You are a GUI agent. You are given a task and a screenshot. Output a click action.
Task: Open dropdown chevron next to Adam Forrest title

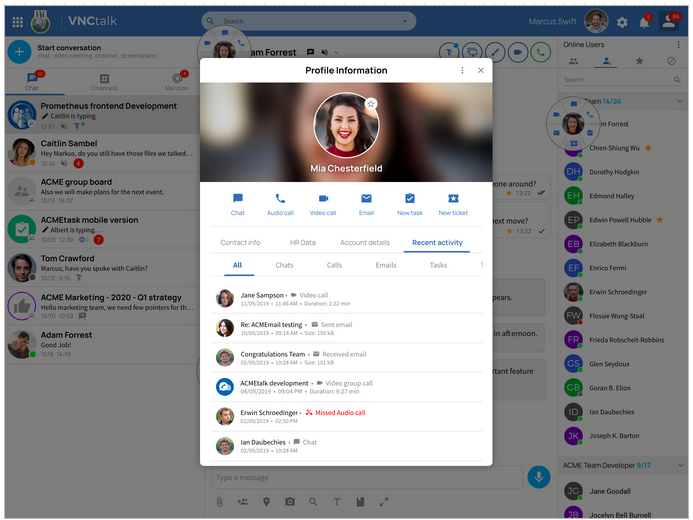pyautogui.click(x=336, y=53)
